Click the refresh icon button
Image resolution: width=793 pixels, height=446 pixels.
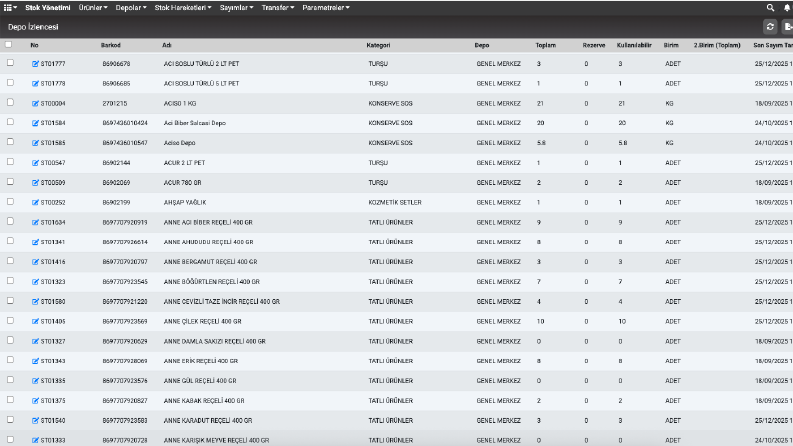click(x=770, y=27)
